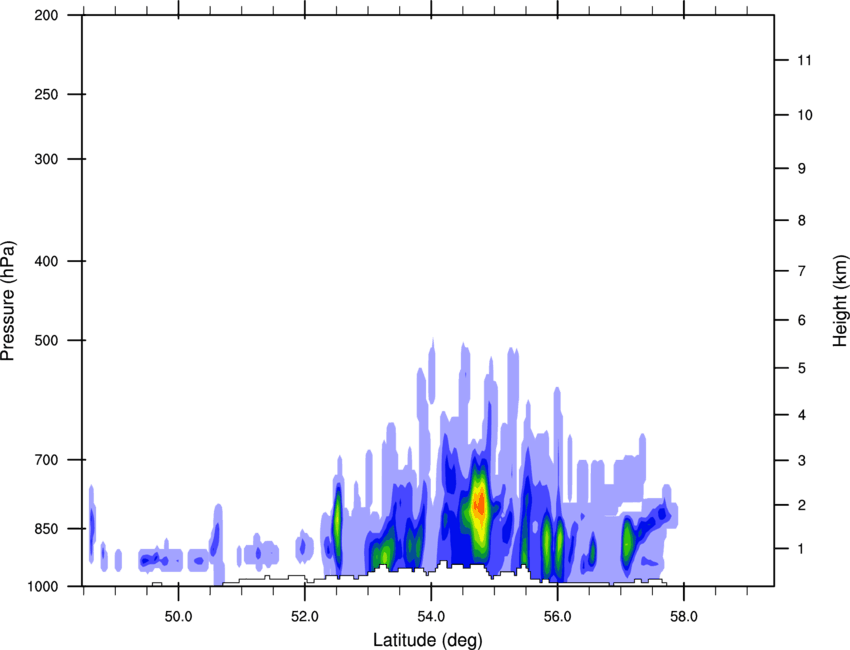Select the 850 pressure tick label

point(46,529)
